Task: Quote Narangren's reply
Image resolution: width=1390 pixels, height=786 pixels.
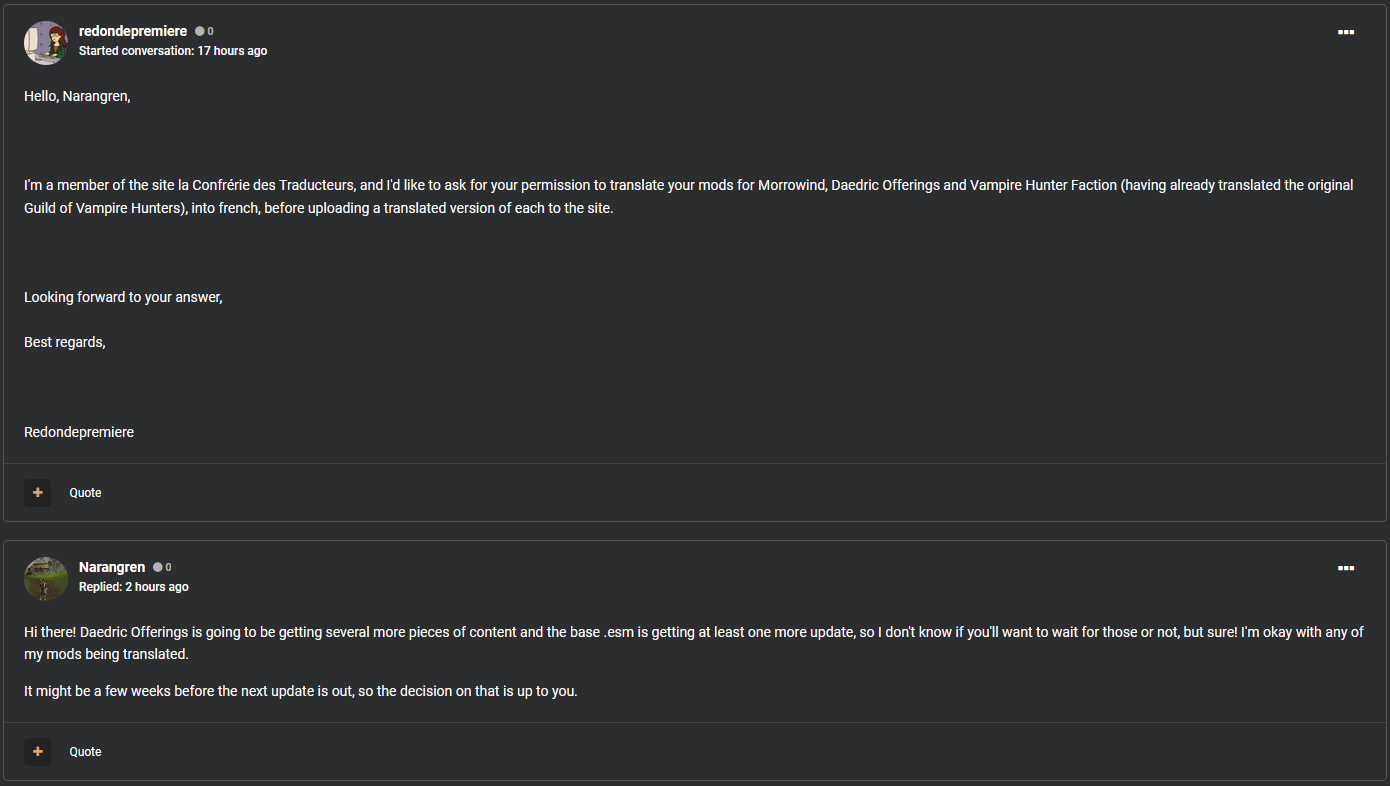Action: (x=85, y=752)
